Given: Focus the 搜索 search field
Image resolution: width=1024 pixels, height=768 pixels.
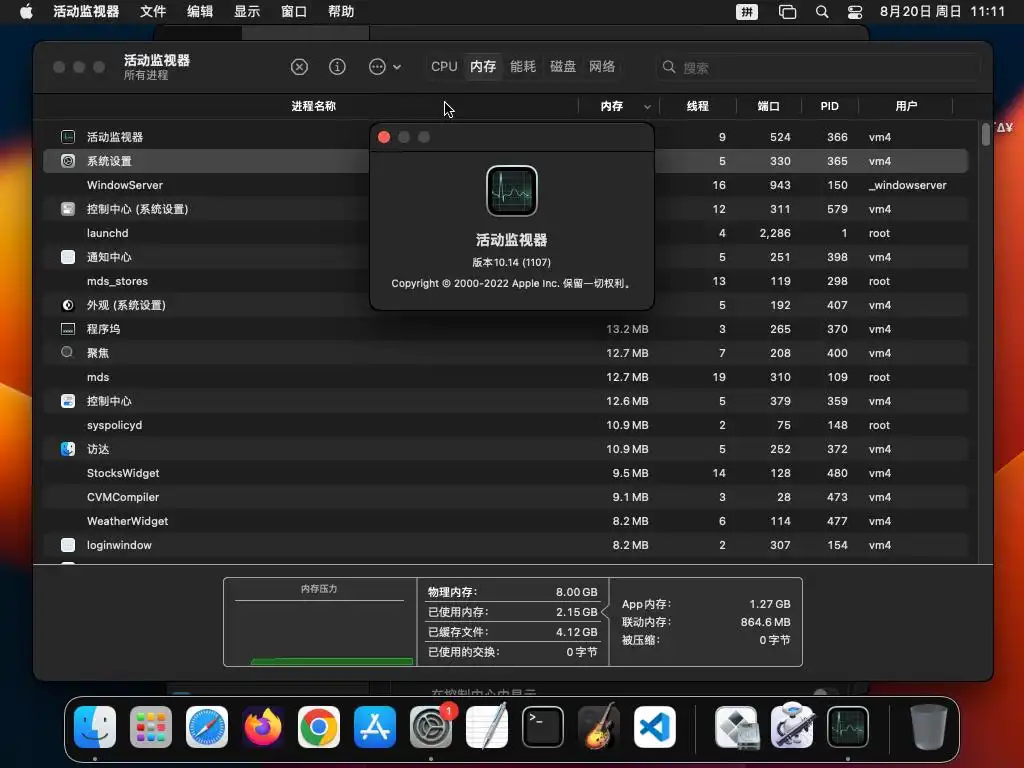Looking at the screenshot, I should click(819, 67).
